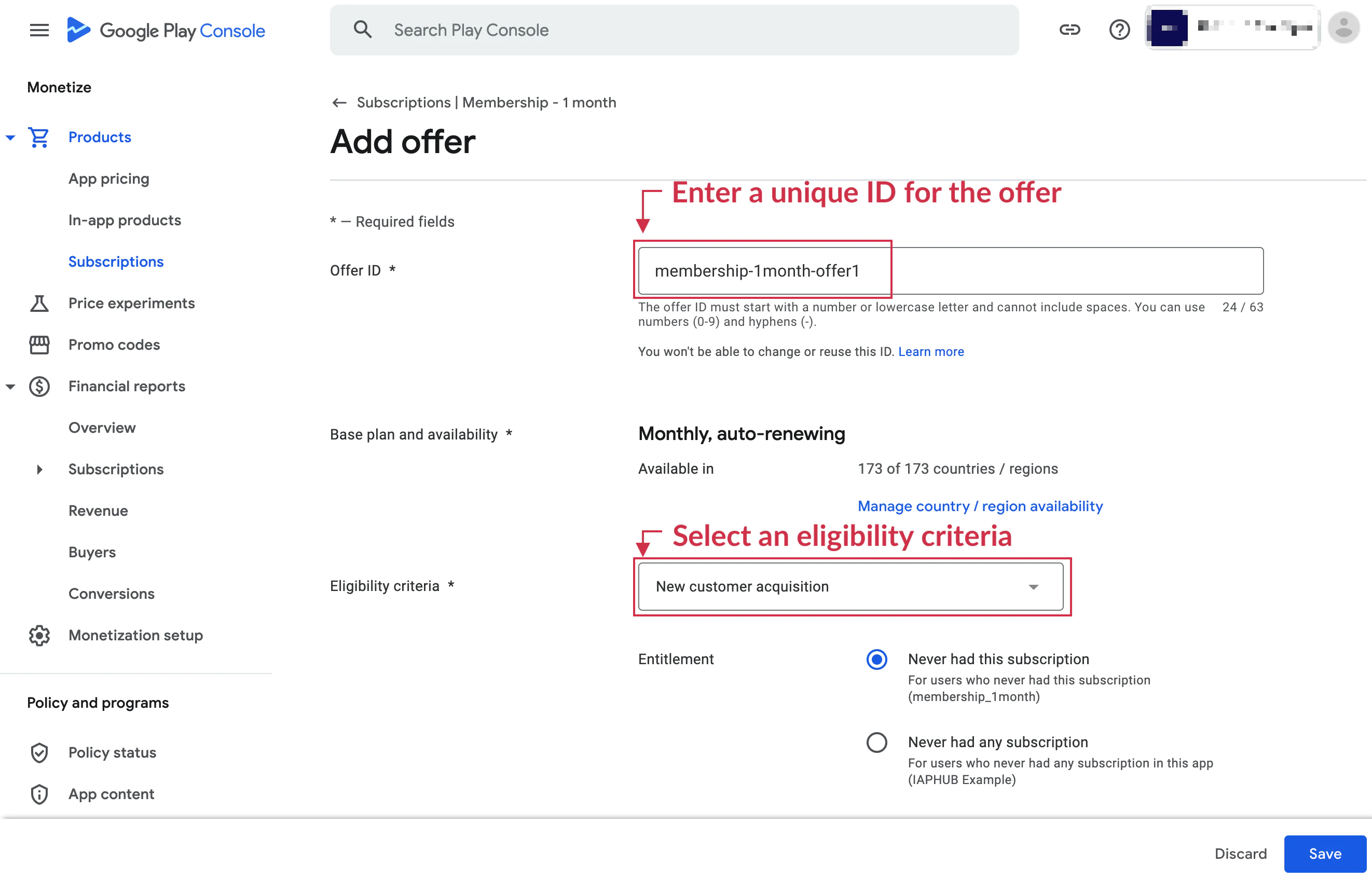Go to App pricing in sidebar
This screenshot has width=1372, height=879.
[x=108, y=178]
